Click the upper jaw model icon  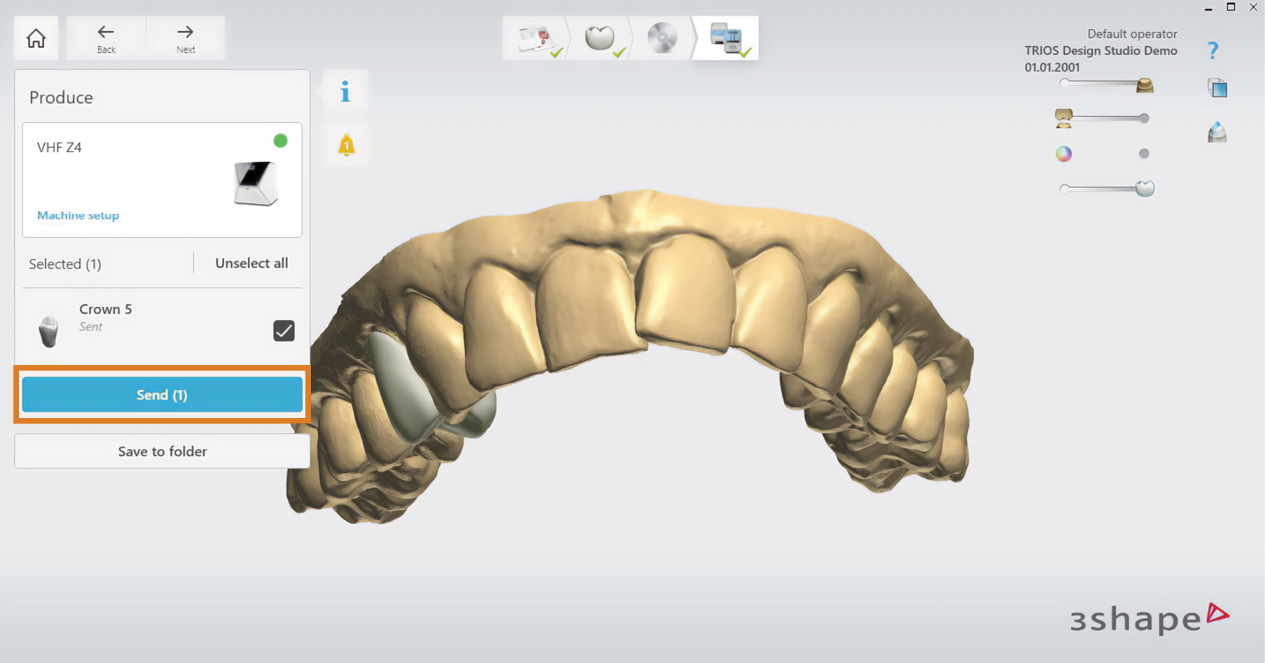[x=1145, y=85]
